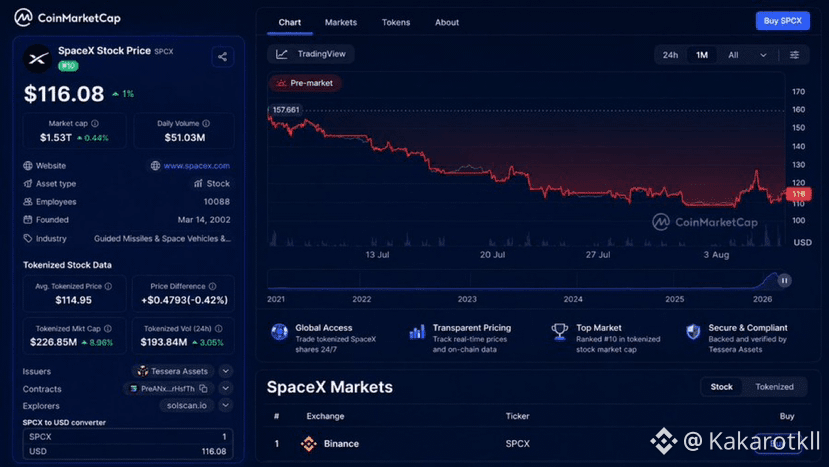Image resolution: width=829 pixels, height=467 pixels.
Task: Click the $116.08 price value
Action: pos(64,94)
